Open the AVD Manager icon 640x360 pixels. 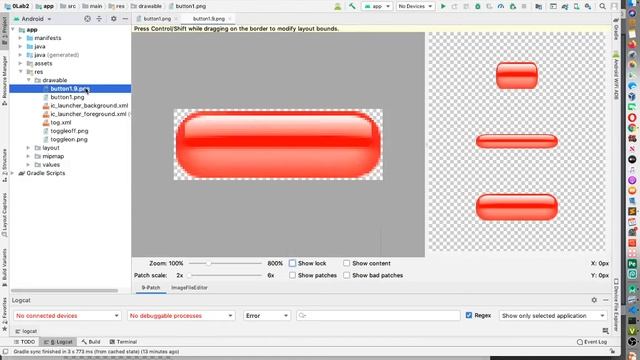[x=576, y=6]
